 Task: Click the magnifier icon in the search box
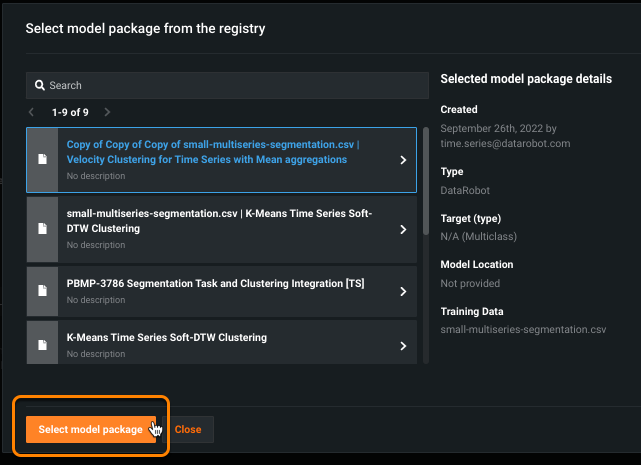(x=39, y=86)
